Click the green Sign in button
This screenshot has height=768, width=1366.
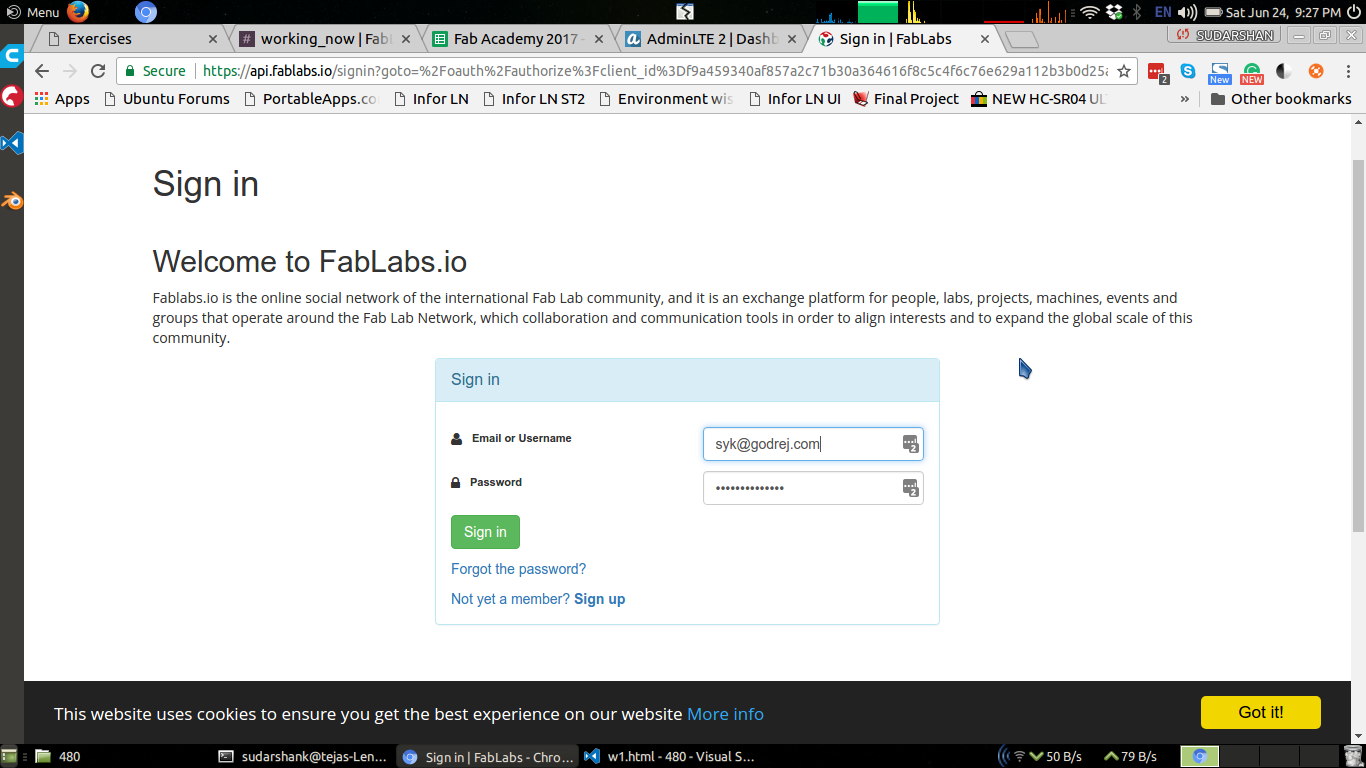click(485, 532)
